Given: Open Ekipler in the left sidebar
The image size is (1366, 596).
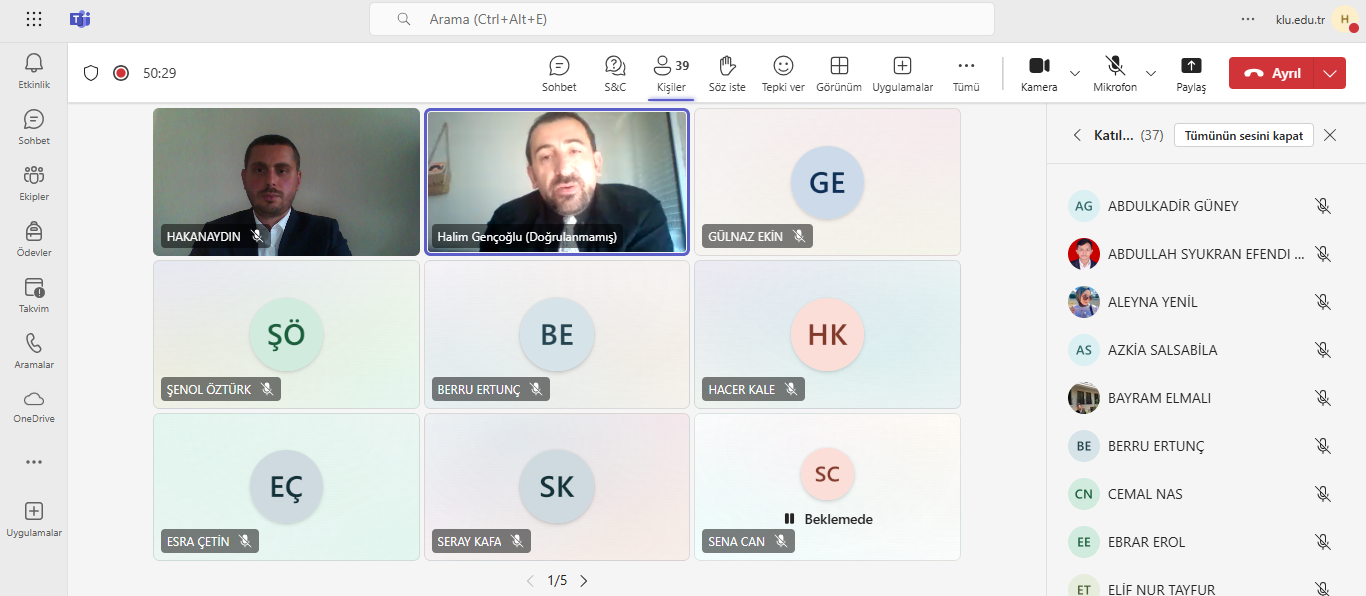Looking at the screenshot, I should [34, 183].
